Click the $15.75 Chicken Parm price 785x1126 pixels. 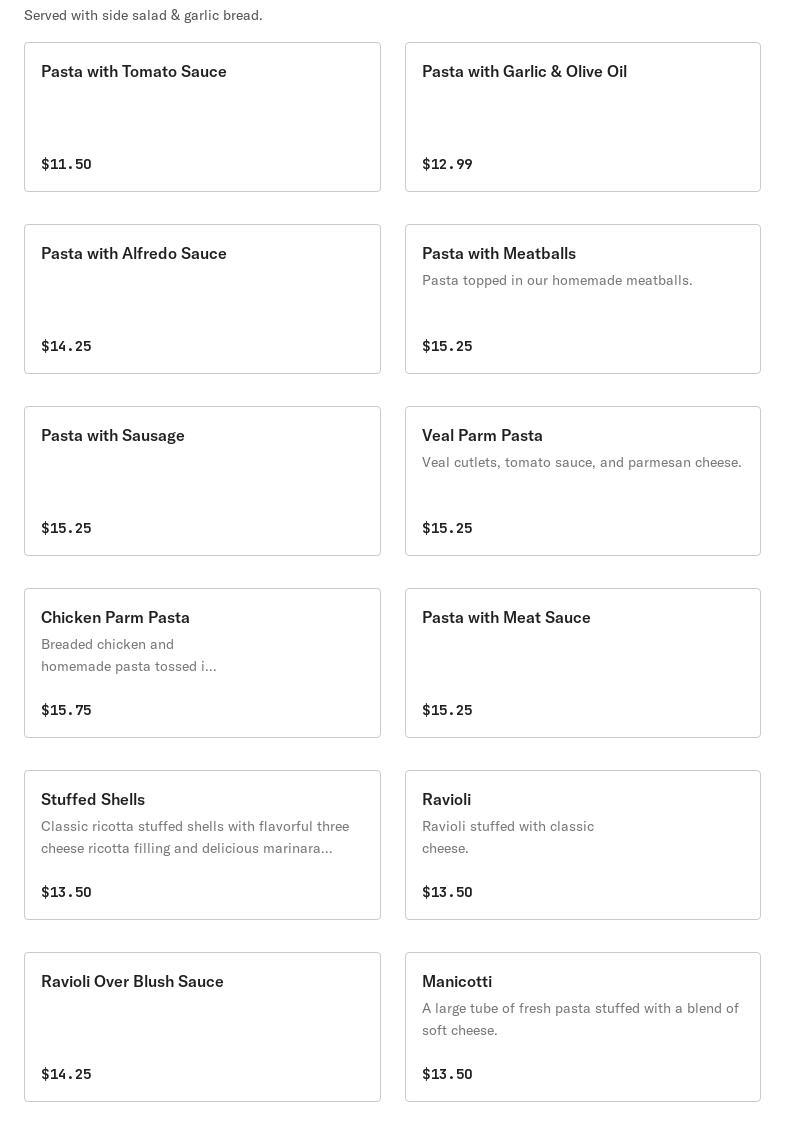click(x=66, y=710)
